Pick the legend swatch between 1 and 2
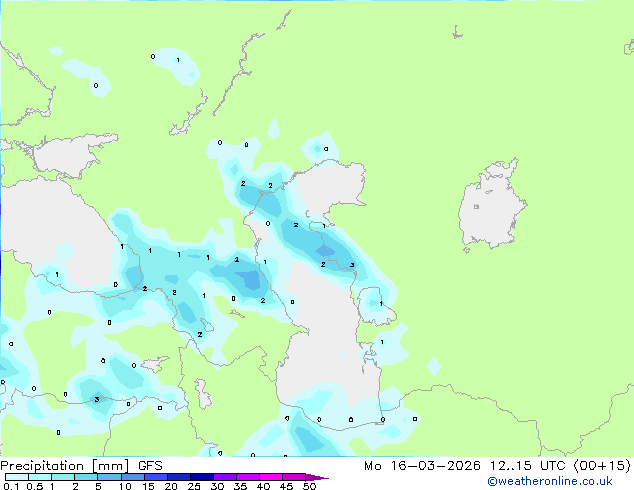The width and height of the screenshot is (634, 490). click(x=63, y=477)
